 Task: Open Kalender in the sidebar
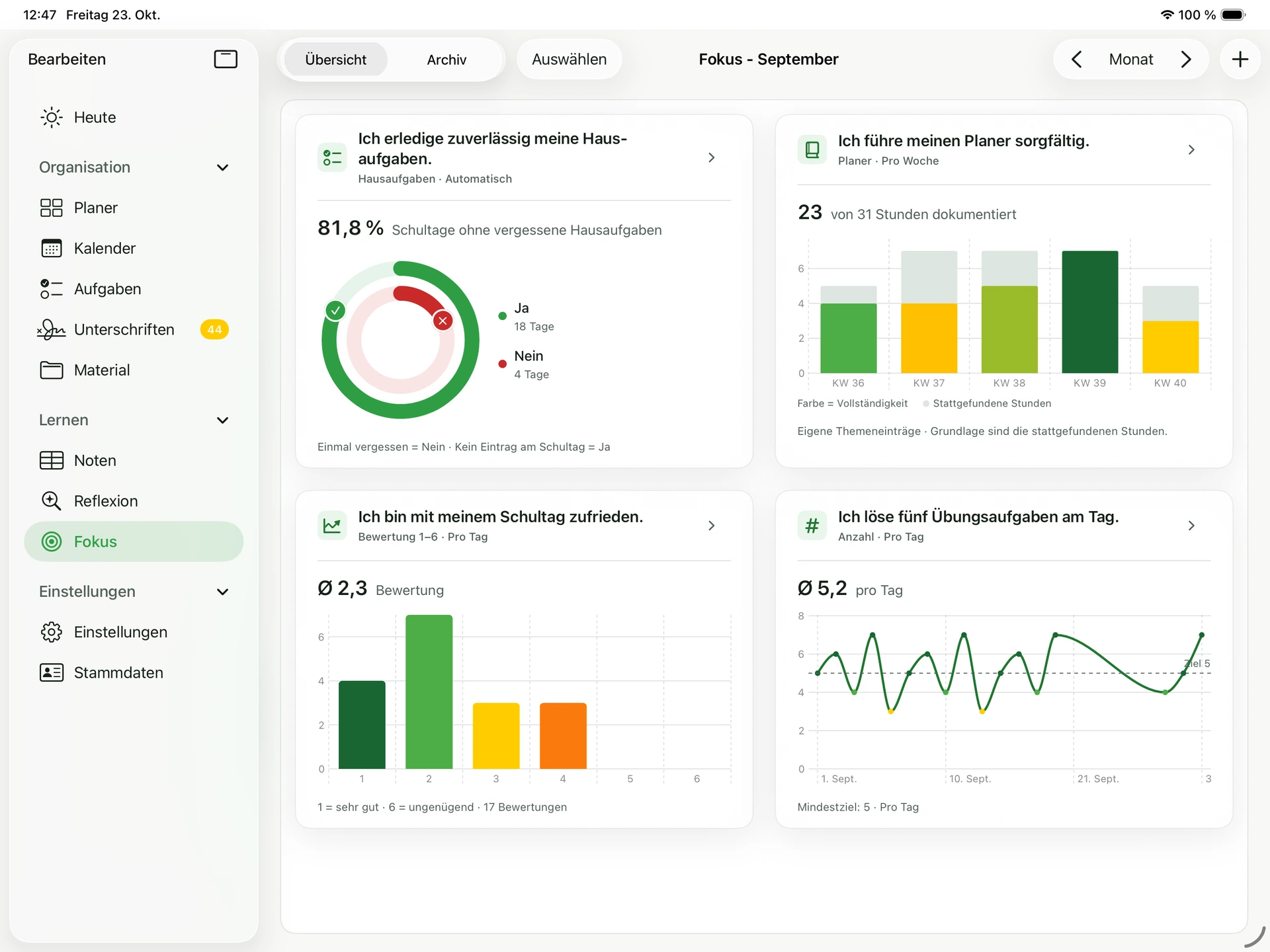click(134, 249)
